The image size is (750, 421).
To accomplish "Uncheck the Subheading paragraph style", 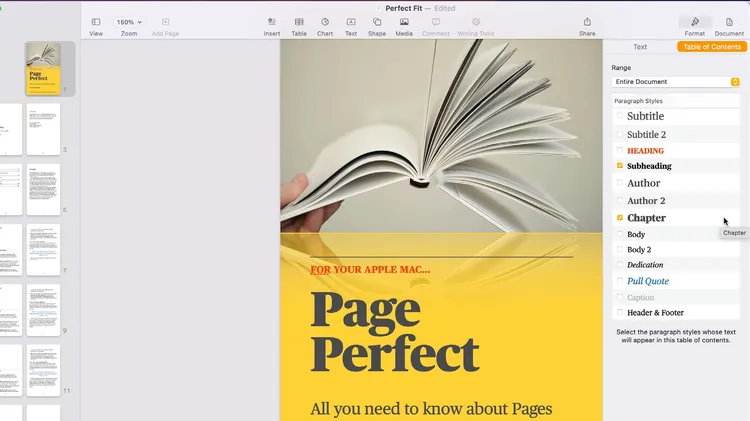I will click(620, 166).
